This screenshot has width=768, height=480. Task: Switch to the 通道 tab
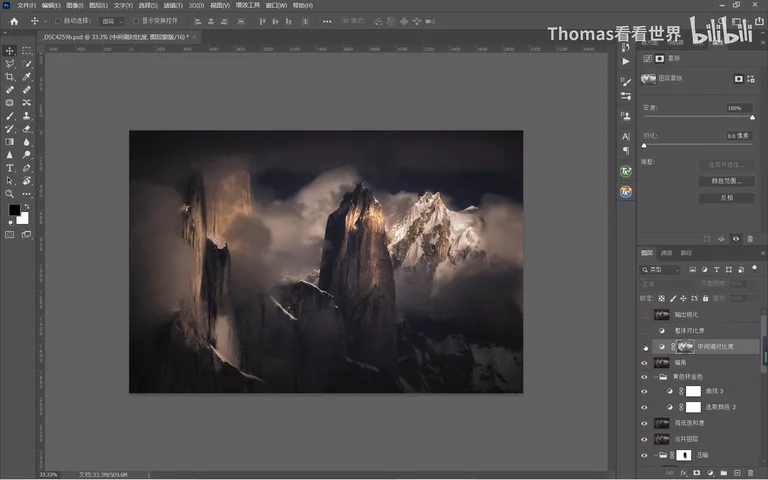(666, 253)
